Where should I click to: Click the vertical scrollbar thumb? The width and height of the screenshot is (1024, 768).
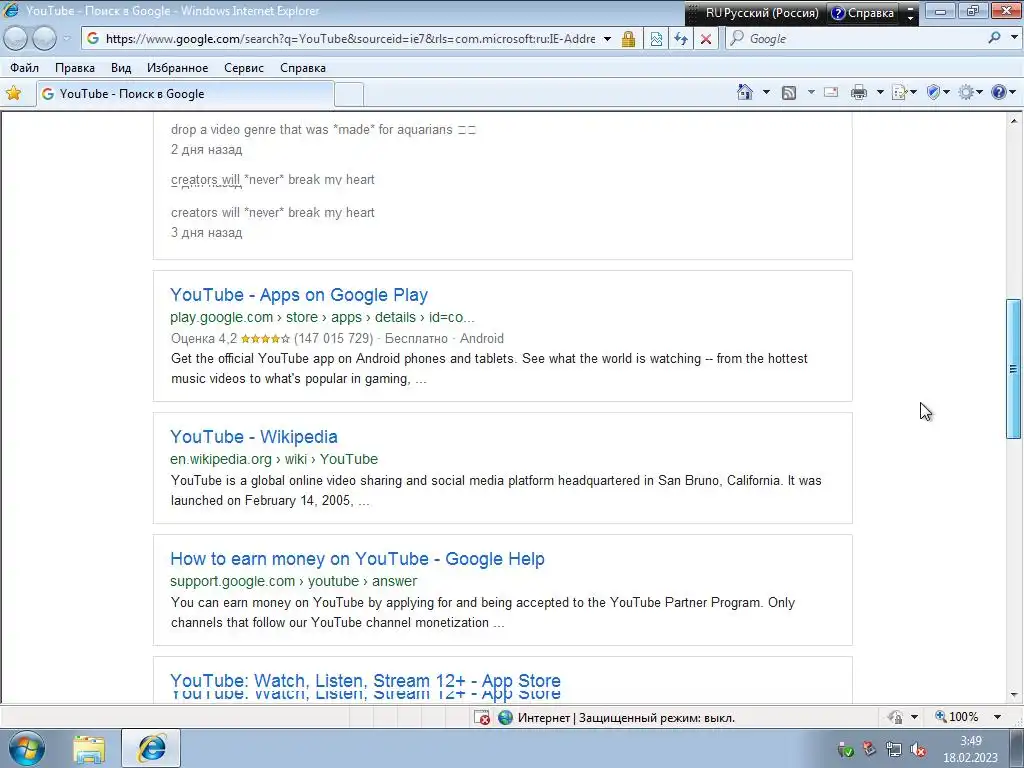(x=1013, y=369)
